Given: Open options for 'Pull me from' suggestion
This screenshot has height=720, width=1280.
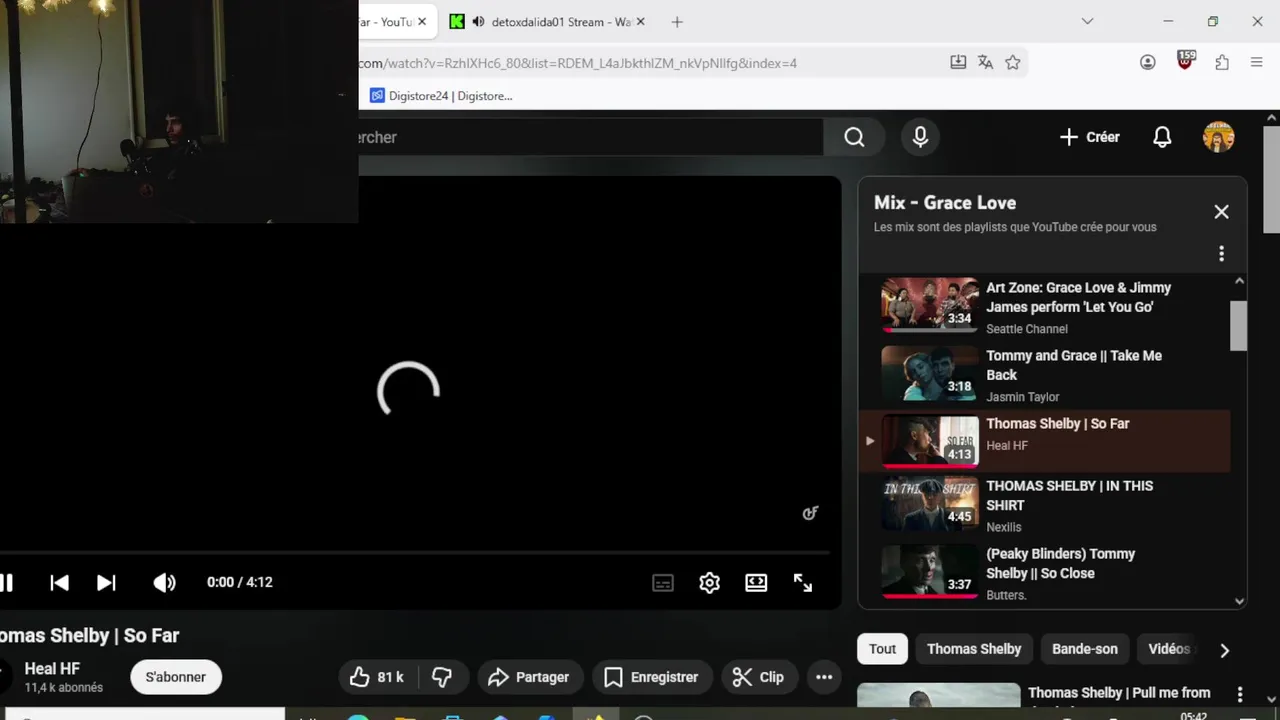Looking at the screenshot, I should (1240, 694).
